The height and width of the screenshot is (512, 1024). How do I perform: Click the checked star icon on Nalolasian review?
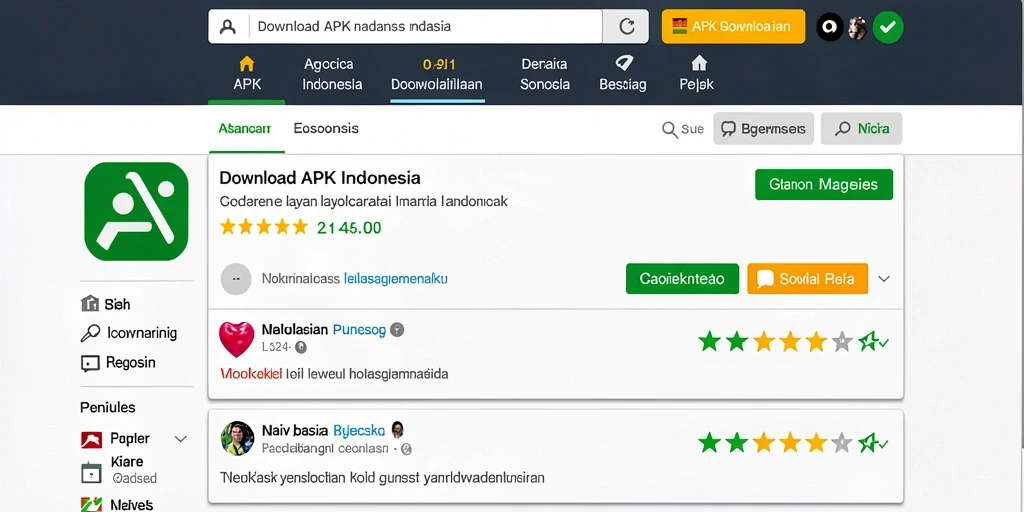click(872, 341)
